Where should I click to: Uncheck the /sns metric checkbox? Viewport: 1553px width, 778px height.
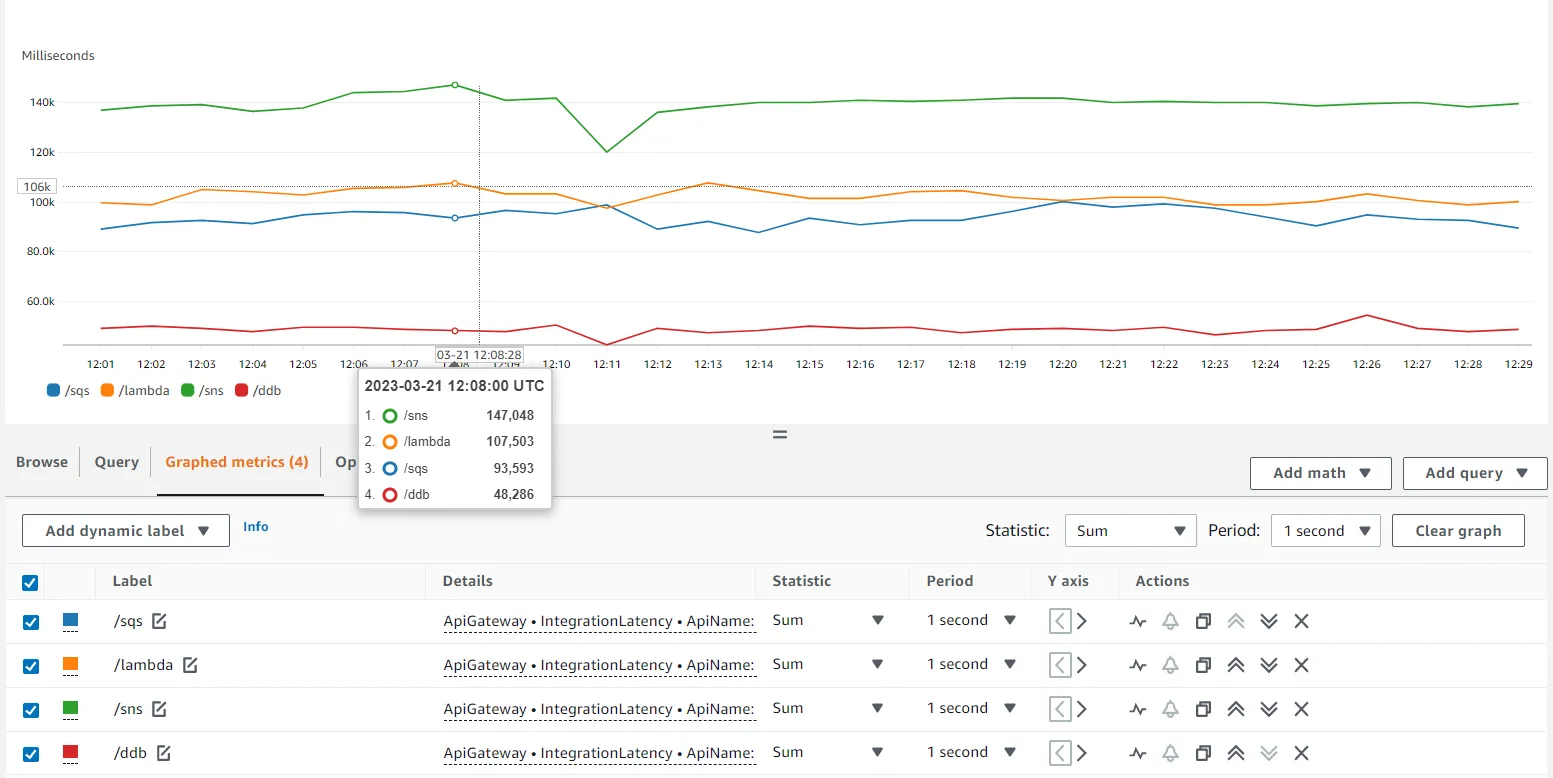pos(30,710)
